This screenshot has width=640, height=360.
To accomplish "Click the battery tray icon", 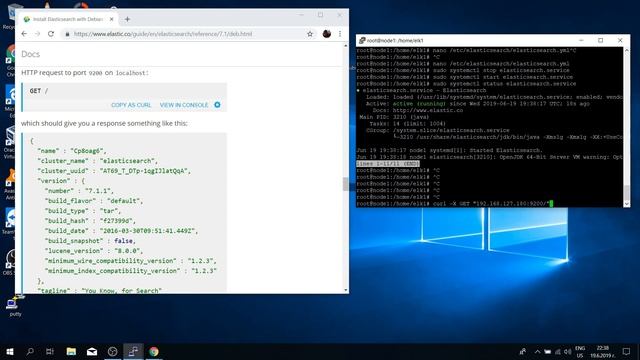I will [x=547, y=351].
